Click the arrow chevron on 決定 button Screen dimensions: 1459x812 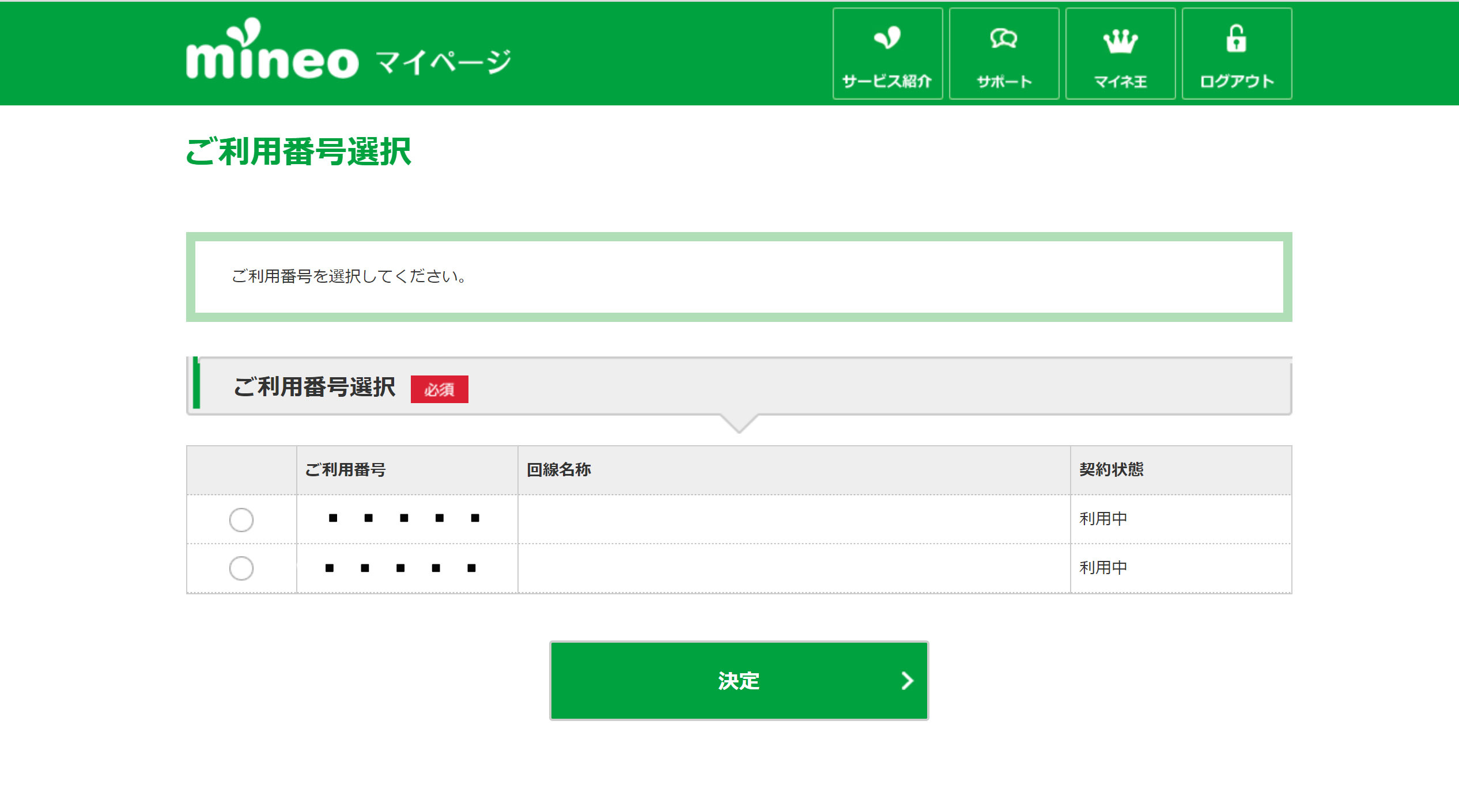point(907,681)
